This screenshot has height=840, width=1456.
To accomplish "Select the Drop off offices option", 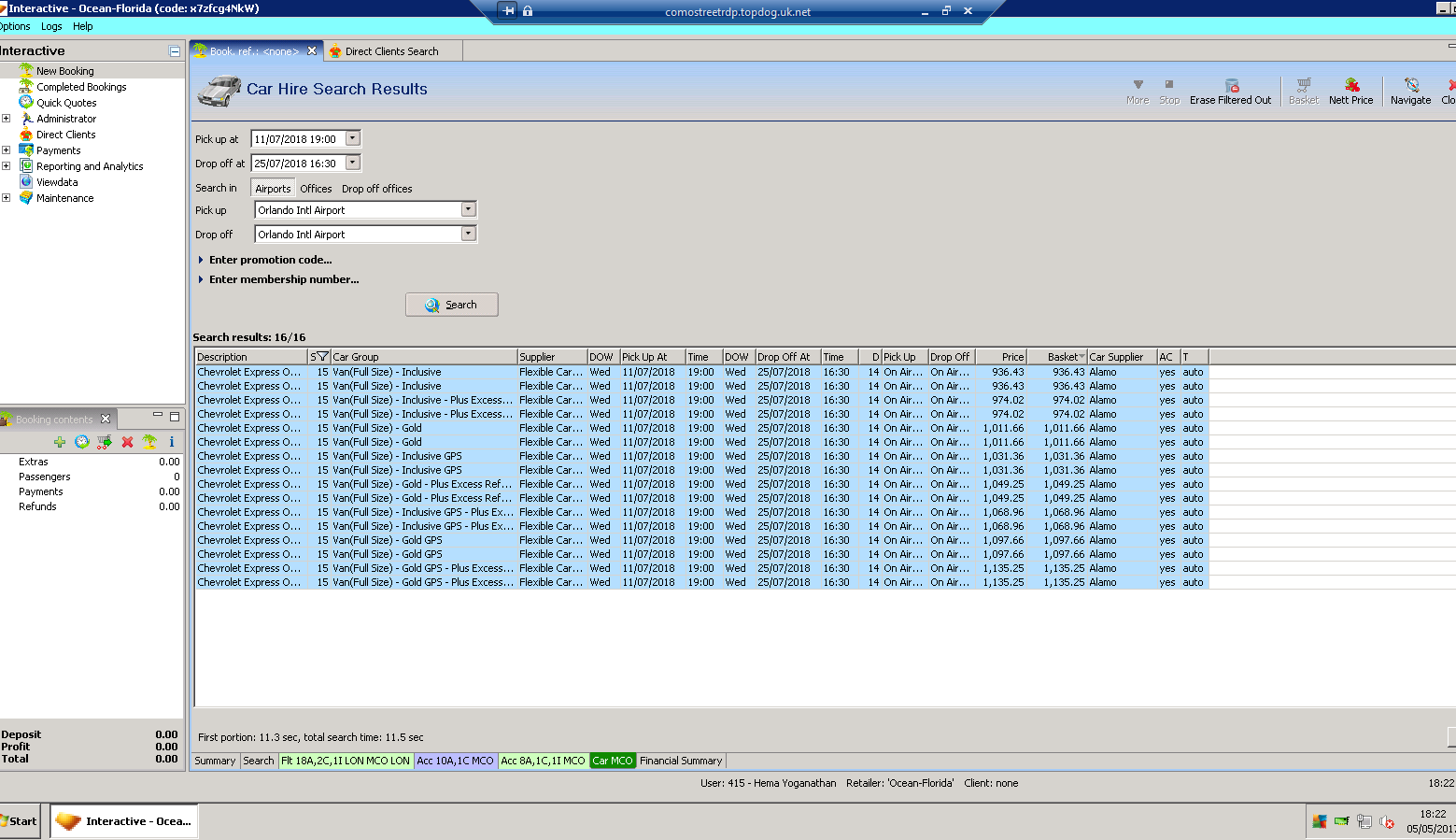I will (376, 189).
